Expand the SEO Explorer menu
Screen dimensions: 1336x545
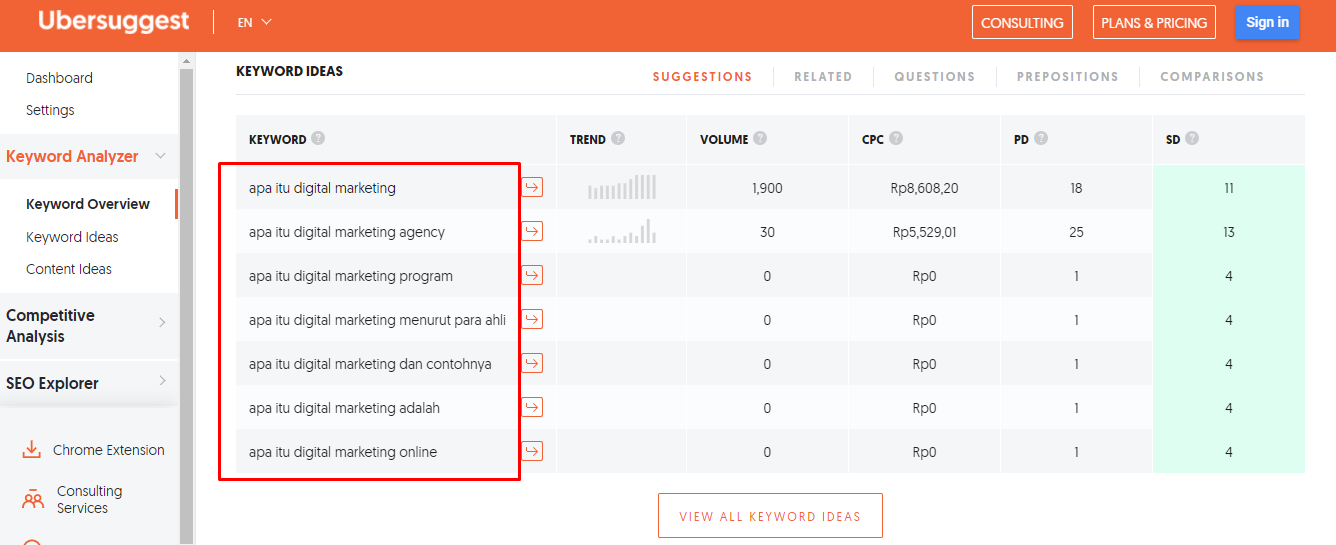pyautogui.click(x=162, y=381)
